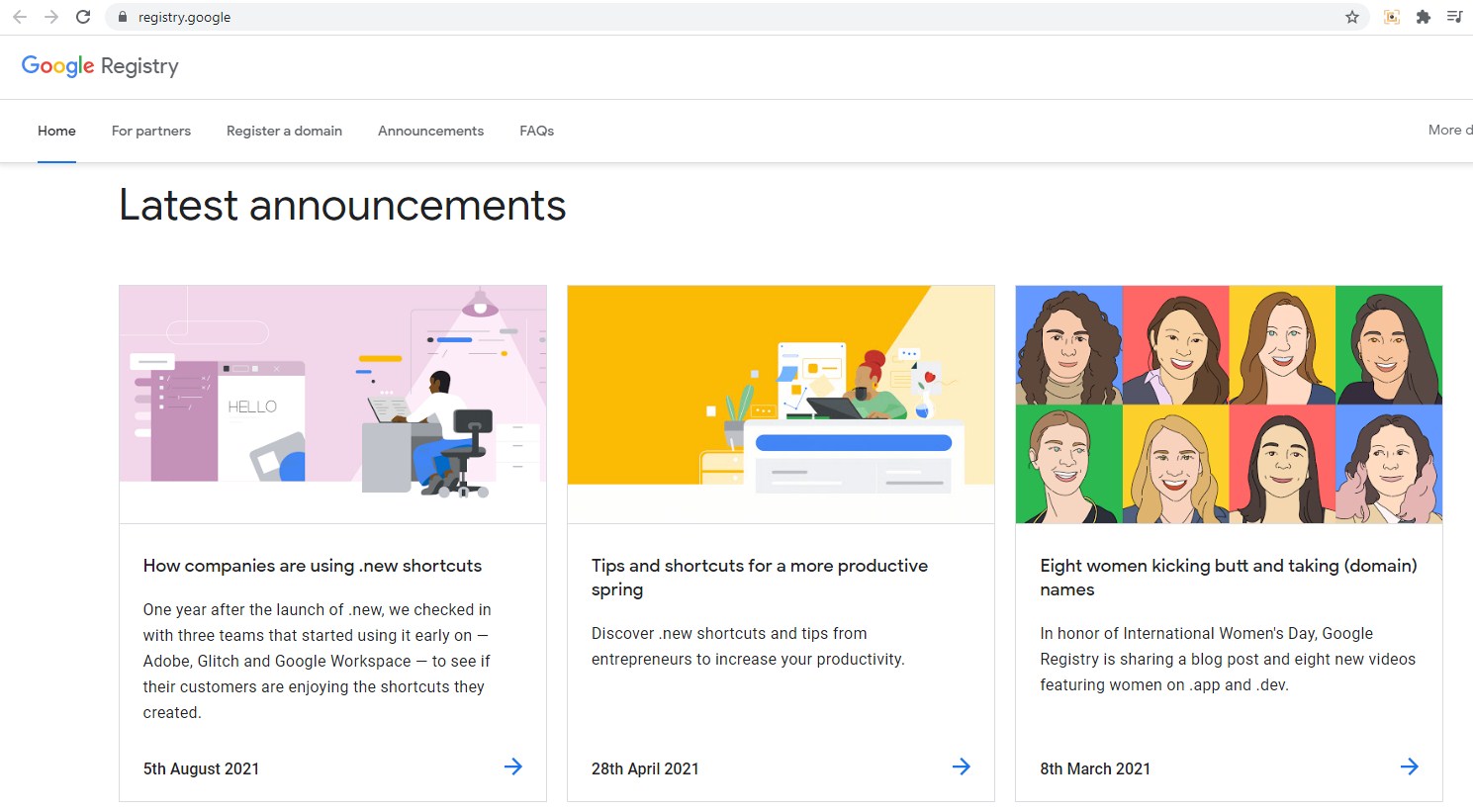This screenshot has width=1473, height=812.
Task: Open 'How companies are using .new shortcuts' headline
Action: click(x=313, y=566)
